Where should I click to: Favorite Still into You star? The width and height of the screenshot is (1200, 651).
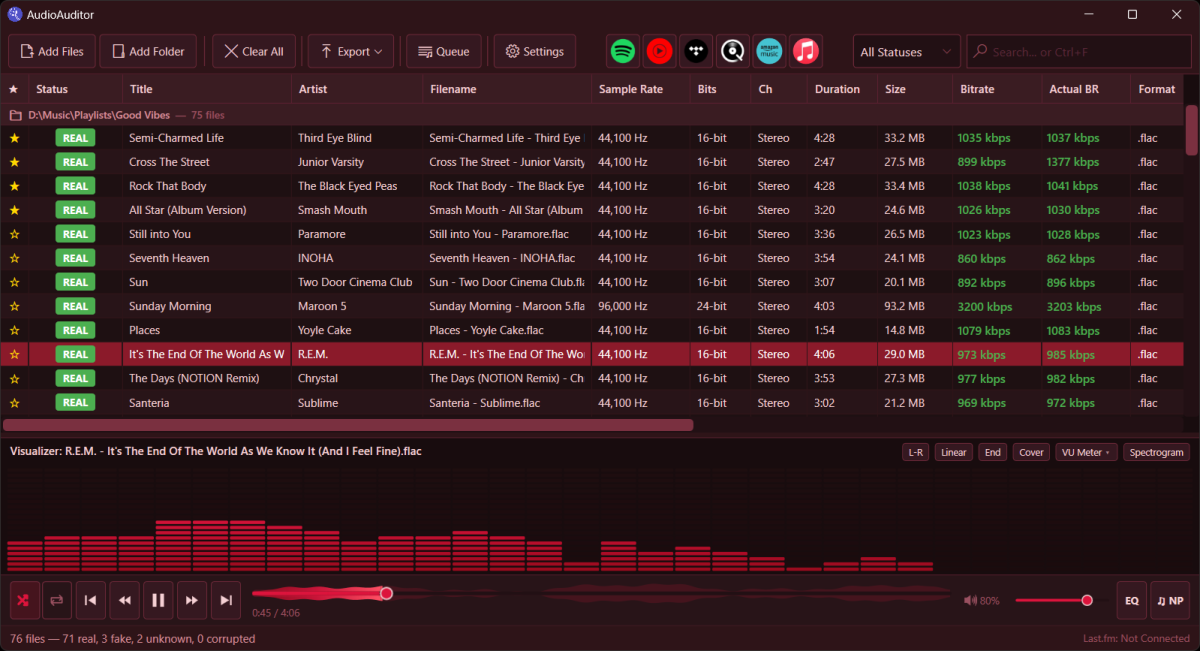[14, 234]
